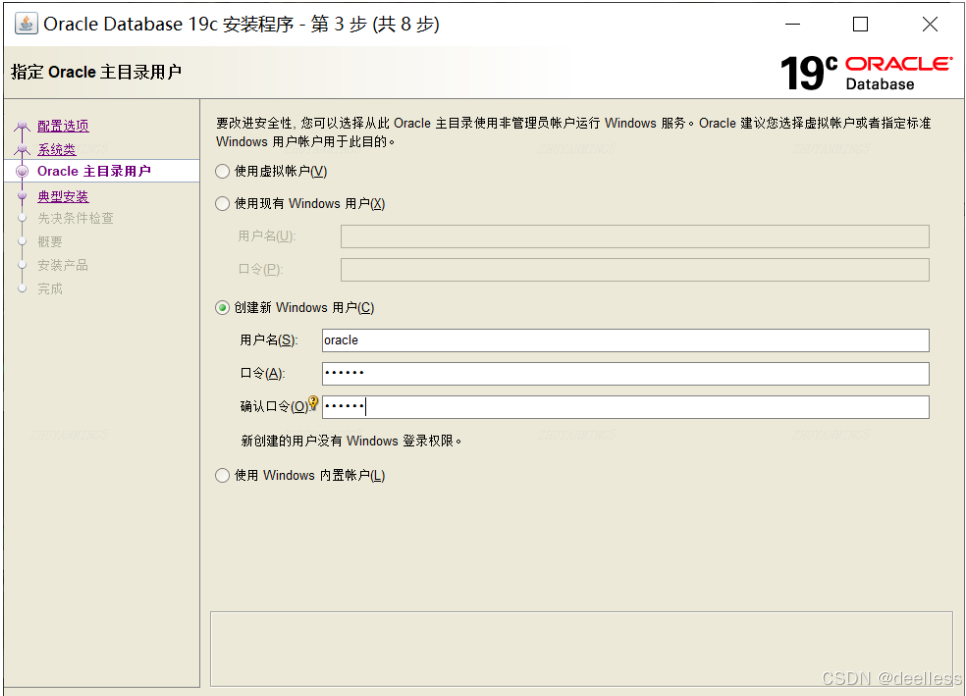
Task: Click the 先决条件检查 step label
Action: 75,218
